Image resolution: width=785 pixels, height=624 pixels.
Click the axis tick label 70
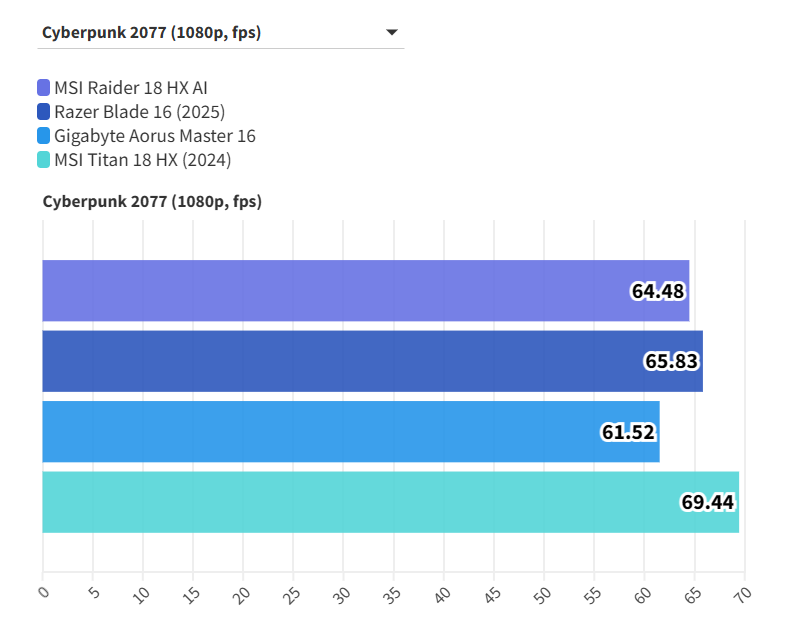(743, 594)
